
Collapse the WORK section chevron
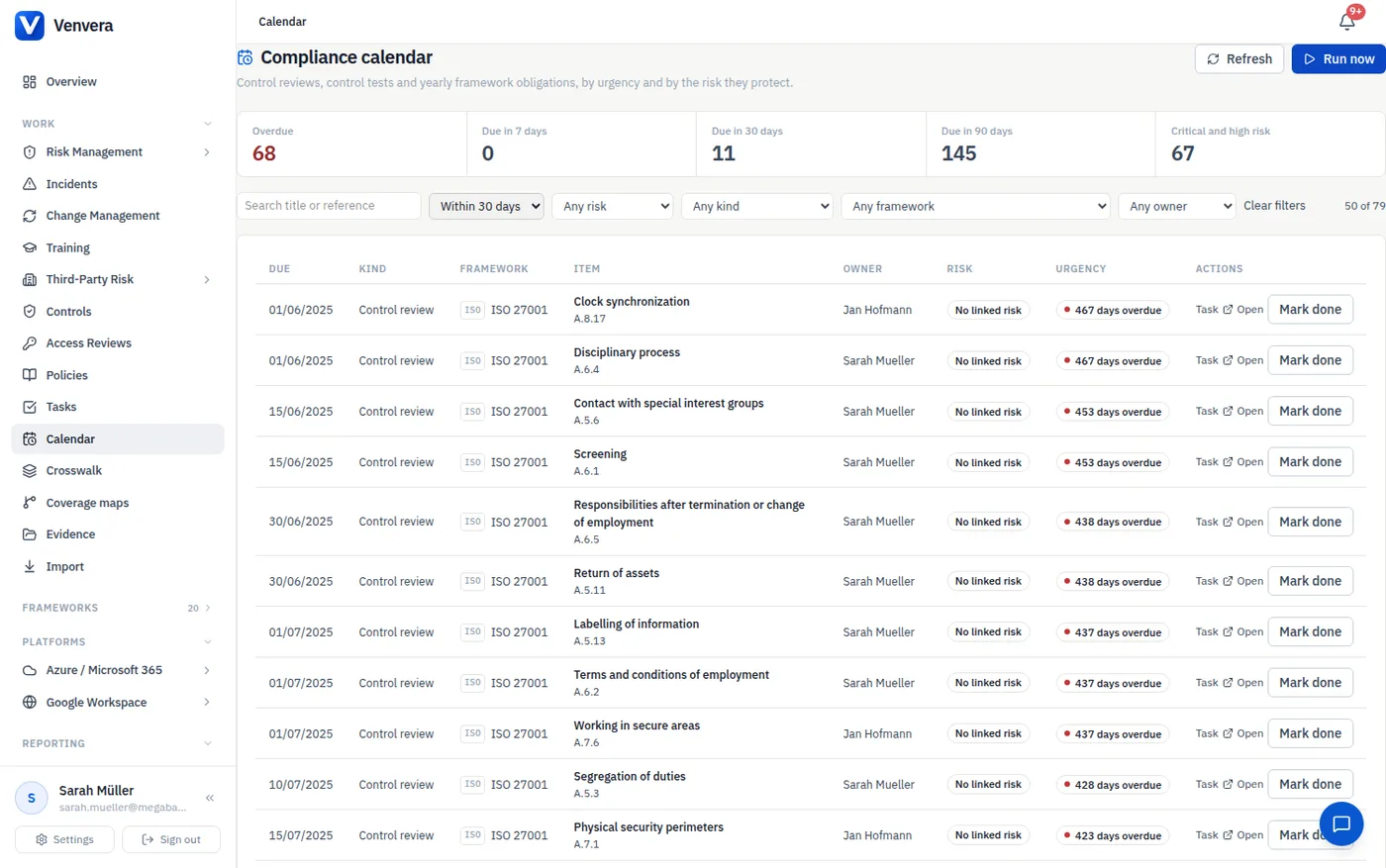[207, 124]
